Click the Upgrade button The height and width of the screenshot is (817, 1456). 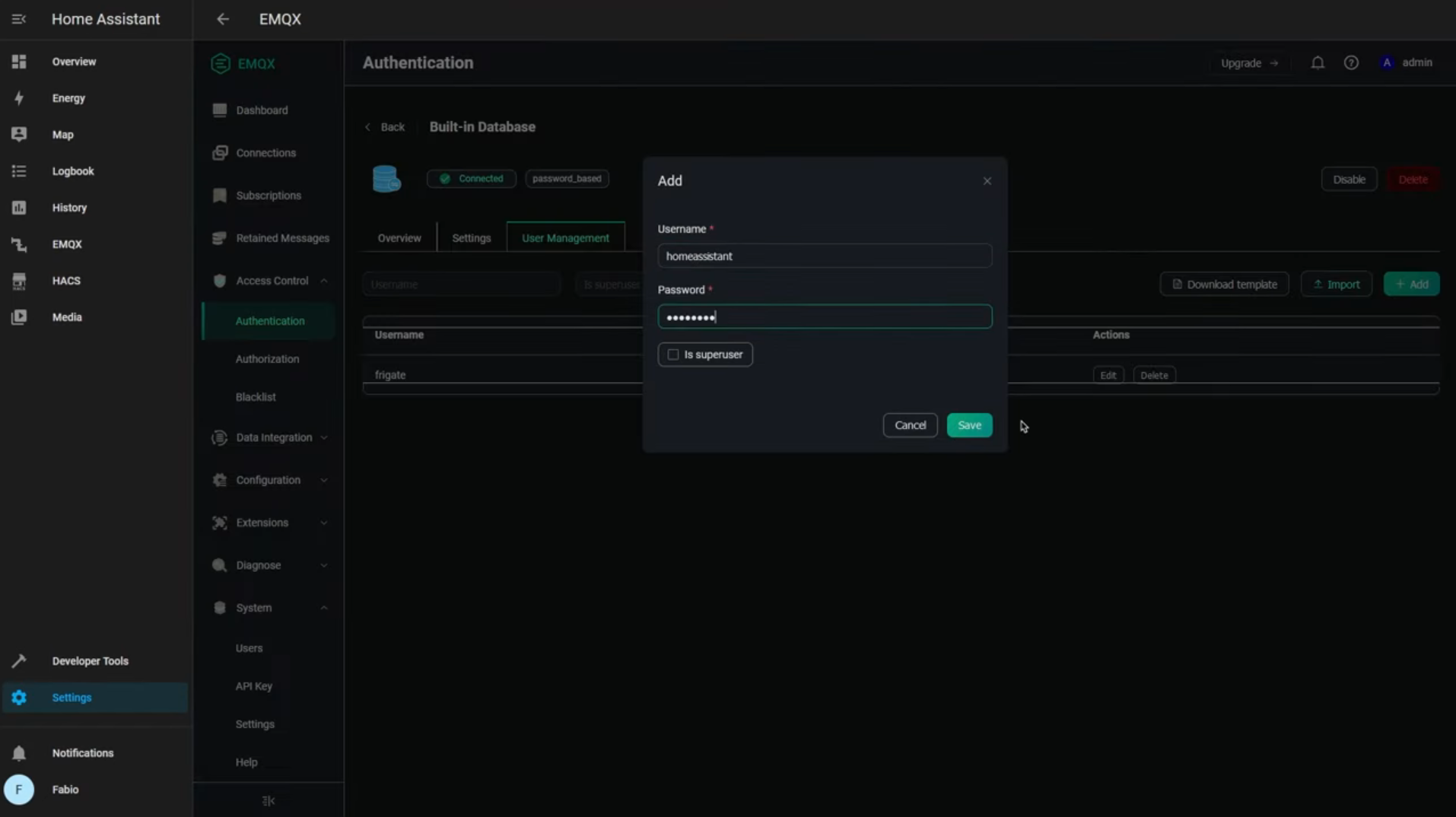[1249, 63]
